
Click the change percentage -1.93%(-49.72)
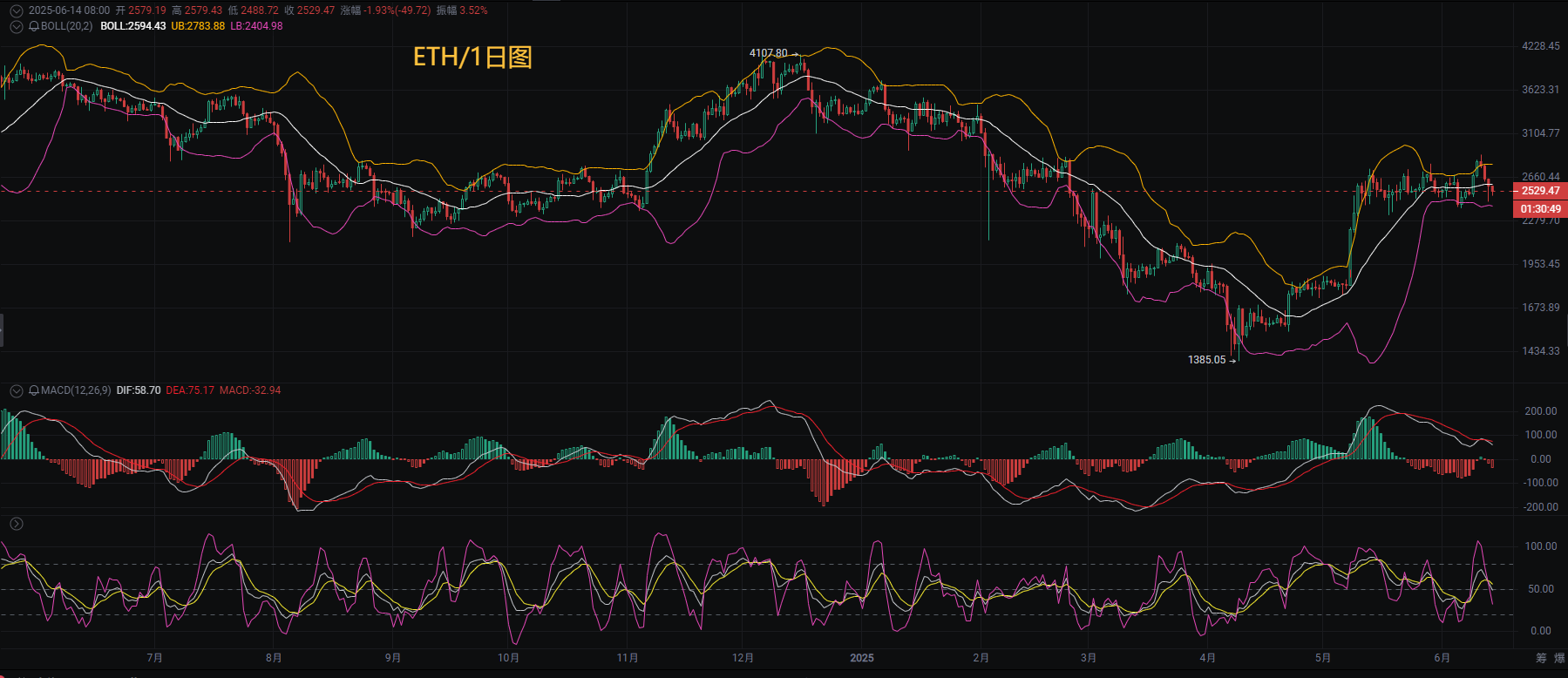(x=397, y=10)
